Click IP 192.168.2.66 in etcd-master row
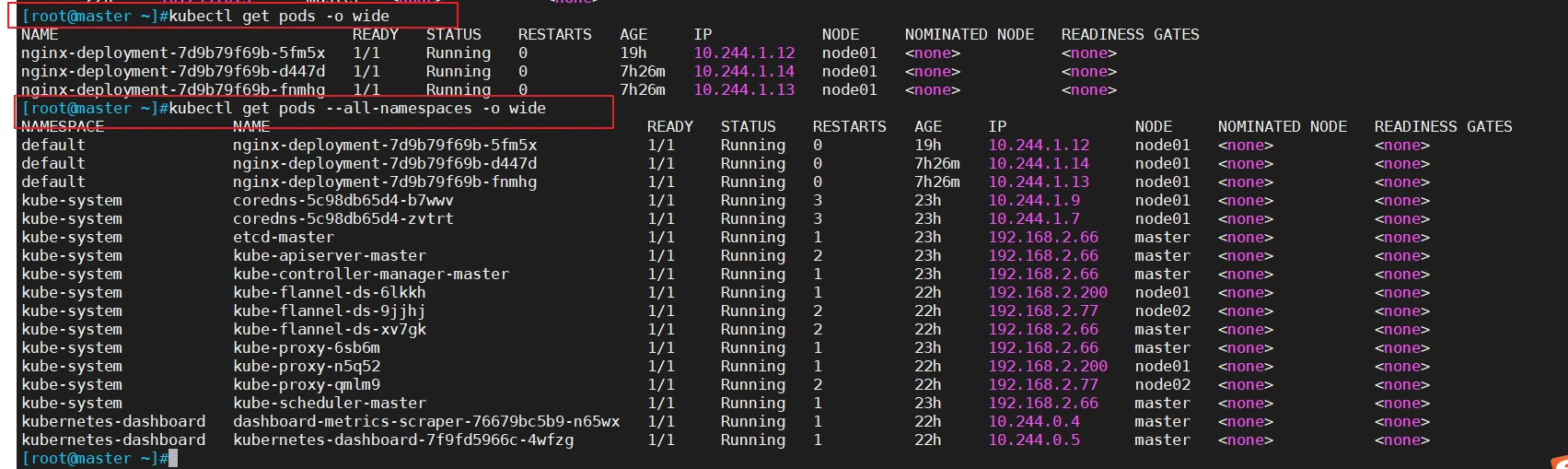Viewport: 1568px width, 469px height. click(x=1043, y=237)
